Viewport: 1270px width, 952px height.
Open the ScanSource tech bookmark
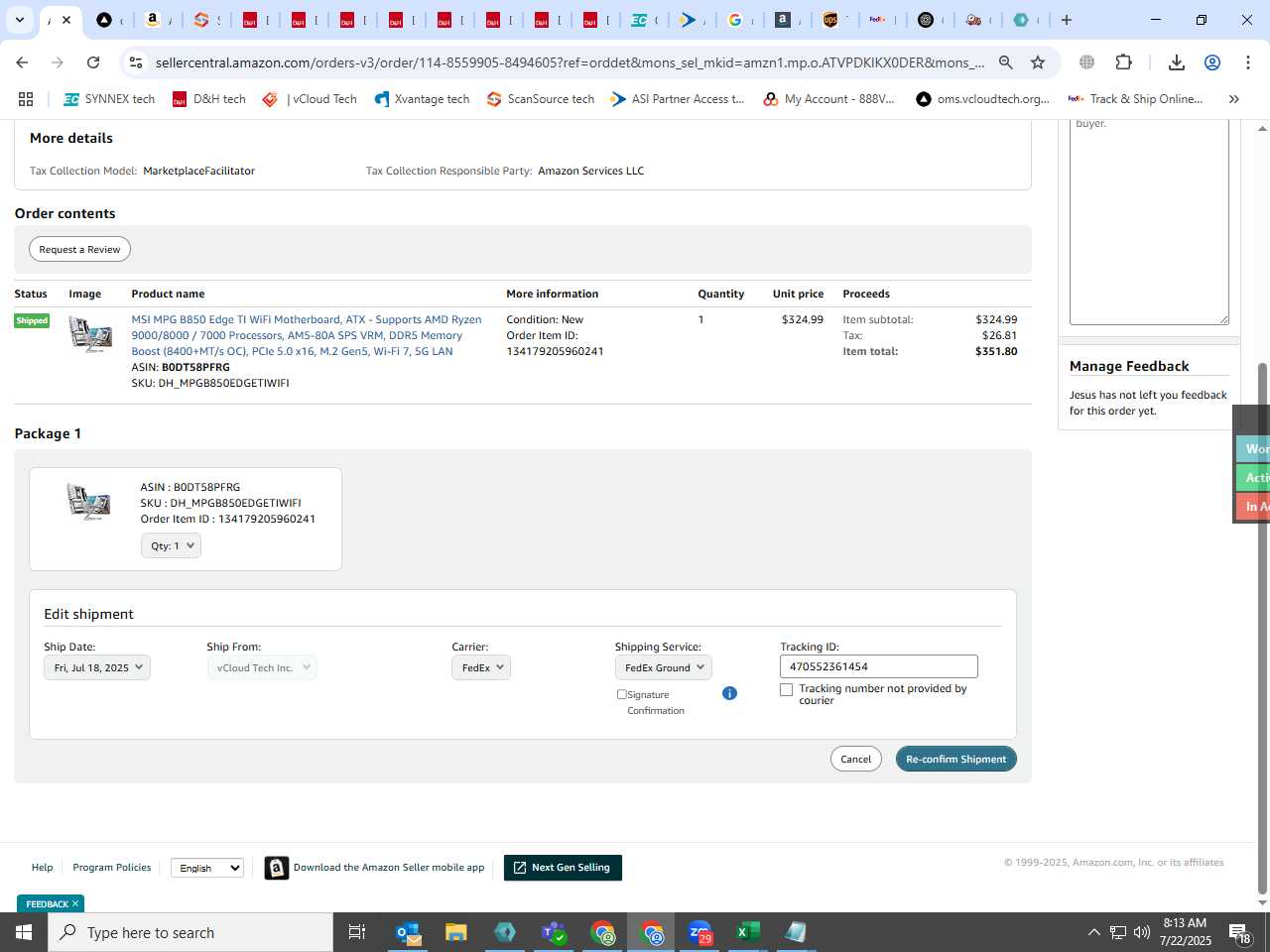pyautogui.click(x=541, y=99)
